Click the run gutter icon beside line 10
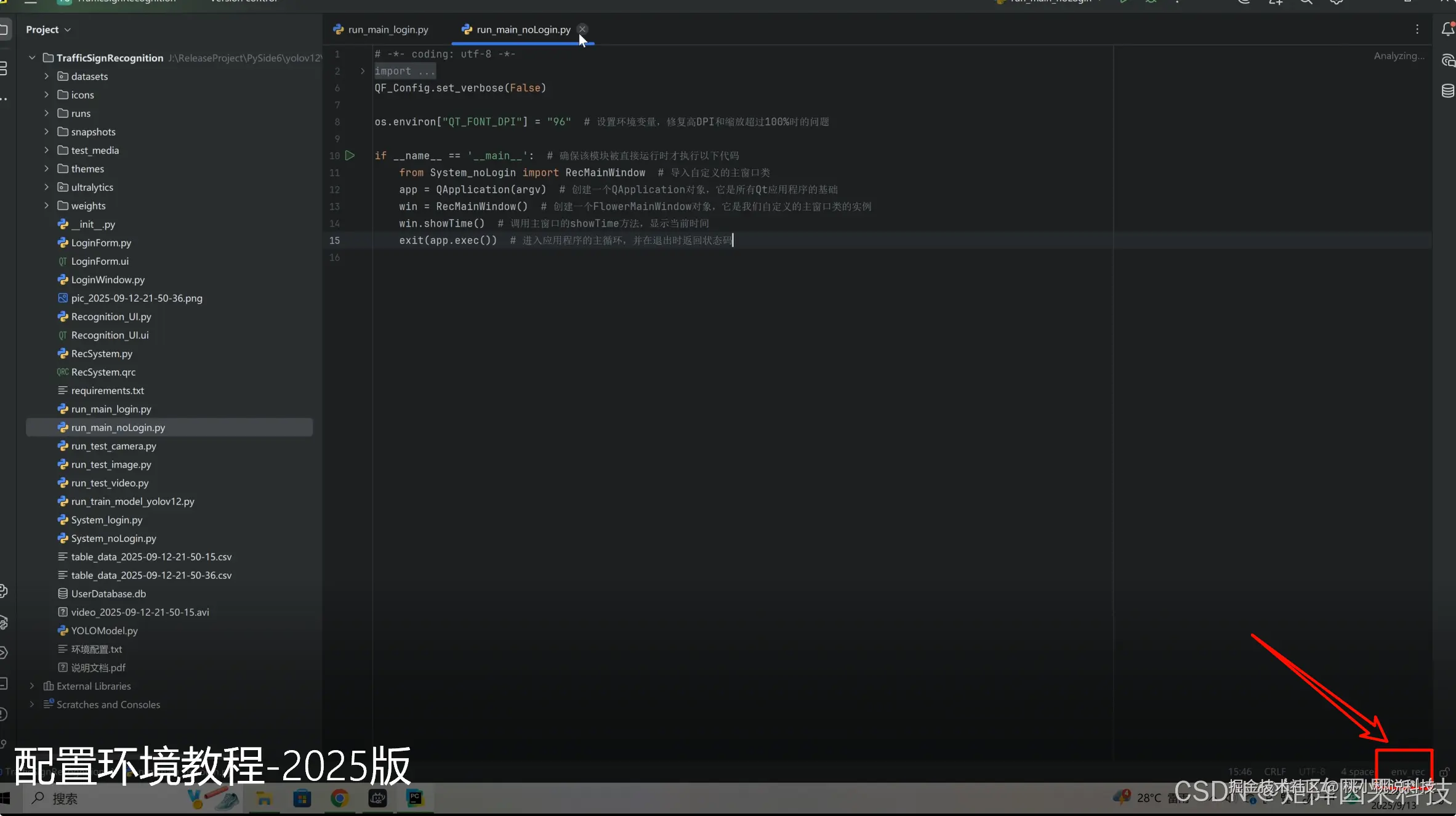1456x816 pixels. pos(350,156)
